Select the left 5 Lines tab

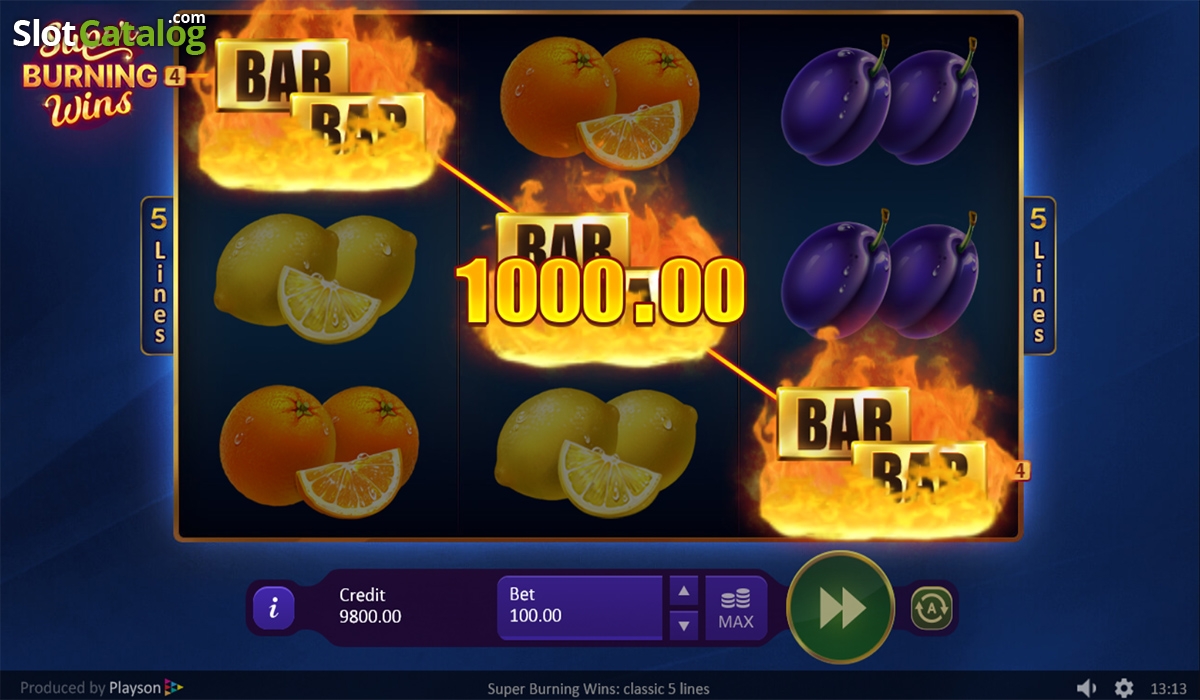pyautogui.click(x=159, y=275)
